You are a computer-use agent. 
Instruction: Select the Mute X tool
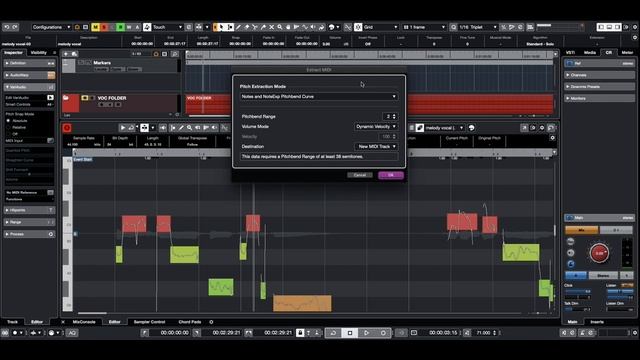tap(271, 27)
